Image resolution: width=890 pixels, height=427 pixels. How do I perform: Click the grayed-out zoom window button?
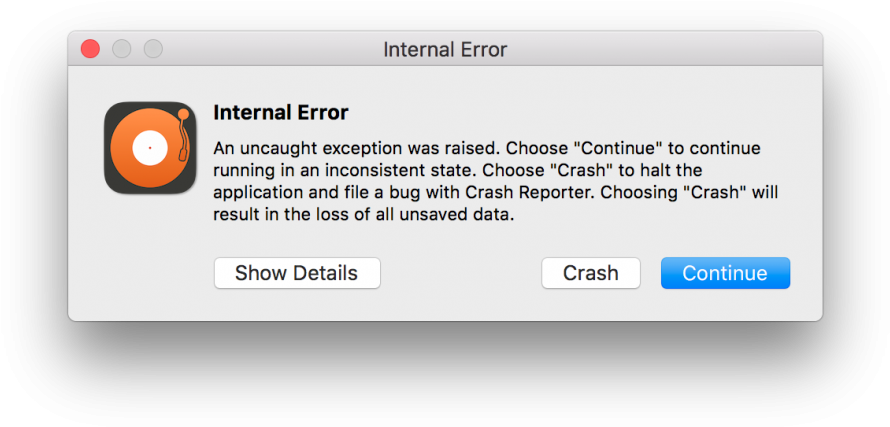coord(153,49)
